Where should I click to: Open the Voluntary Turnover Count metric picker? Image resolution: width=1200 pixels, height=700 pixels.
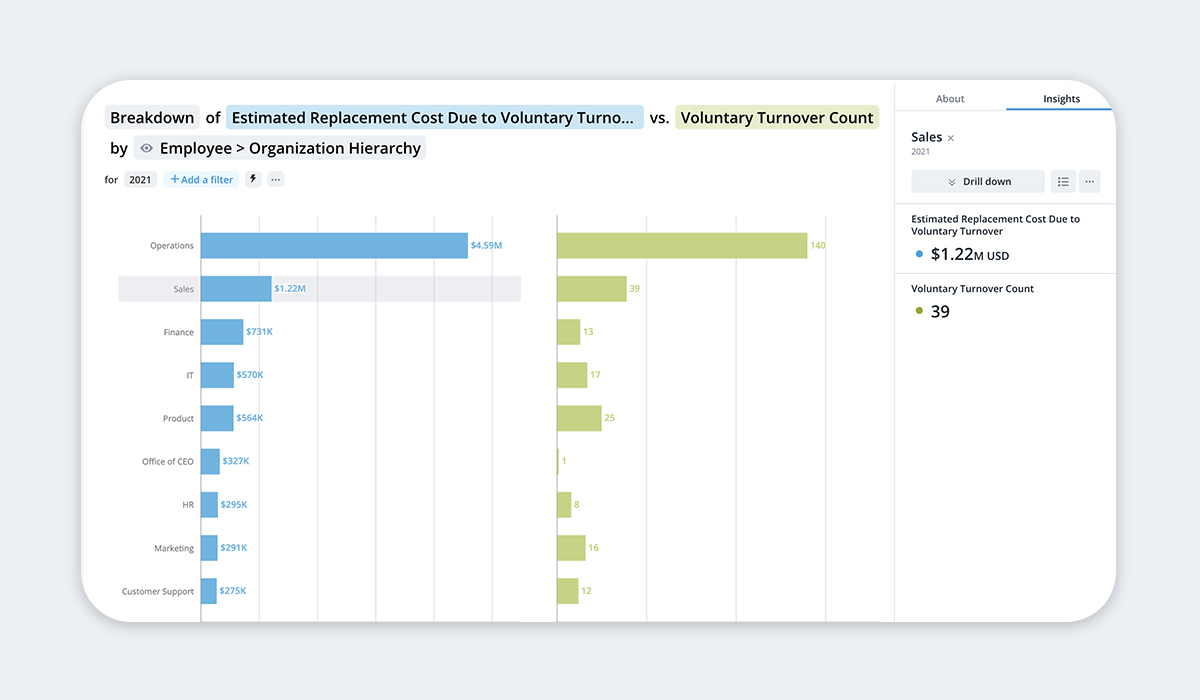pyautogui.click(x=777, y=118)
